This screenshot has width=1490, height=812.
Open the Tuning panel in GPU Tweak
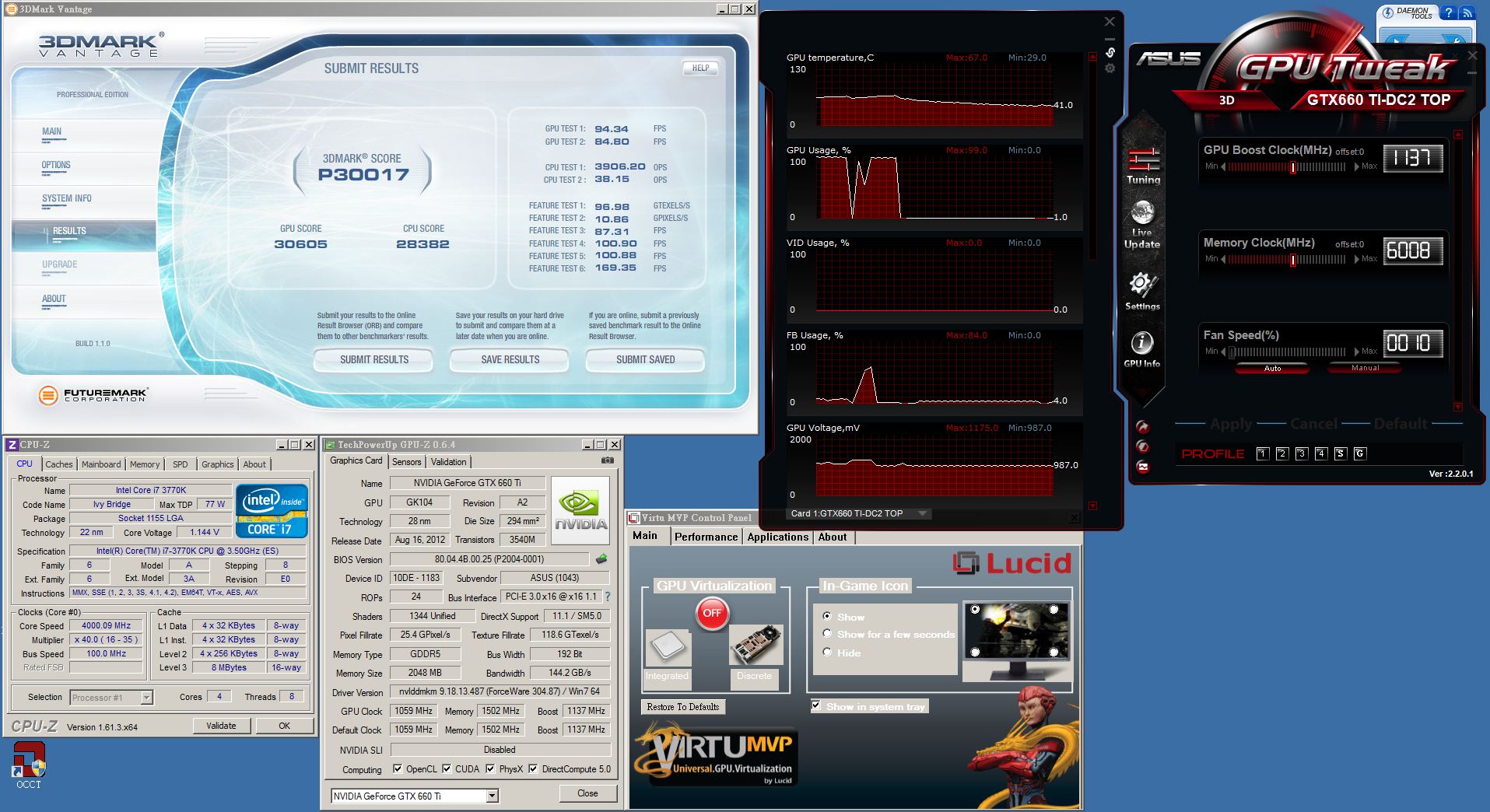click(x=1142, y=166)
